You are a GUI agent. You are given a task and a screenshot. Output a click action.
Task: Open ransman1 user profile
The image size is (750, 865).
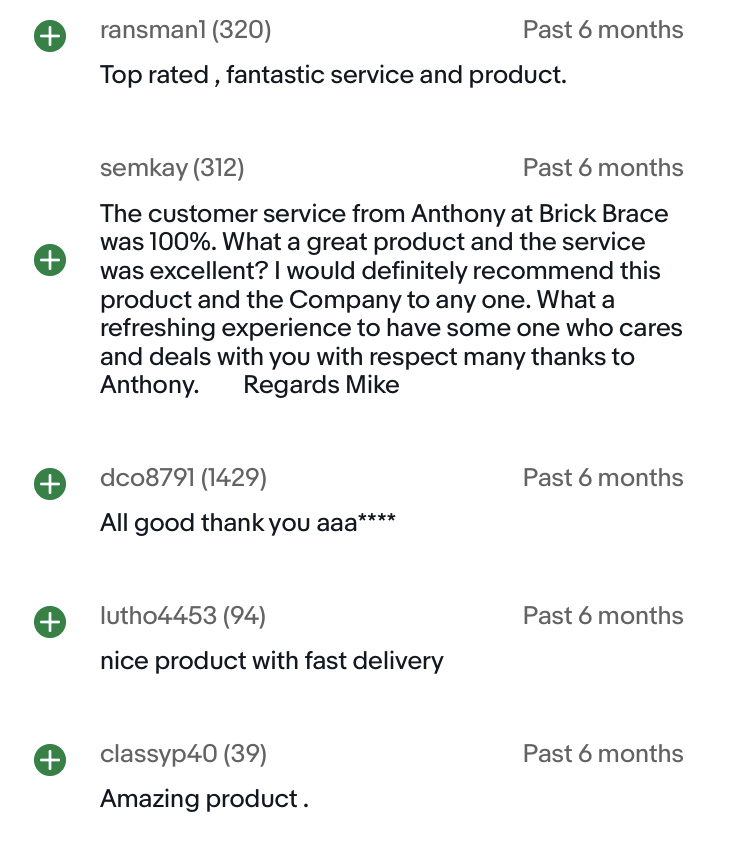(x=151, y=30)
